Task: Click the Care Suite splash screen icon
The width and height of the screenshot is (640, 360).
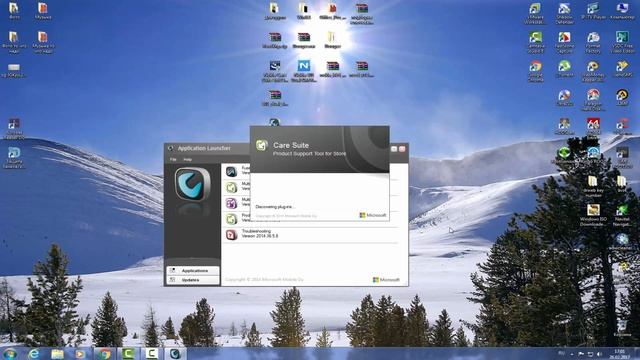Action: pos(262,145)
